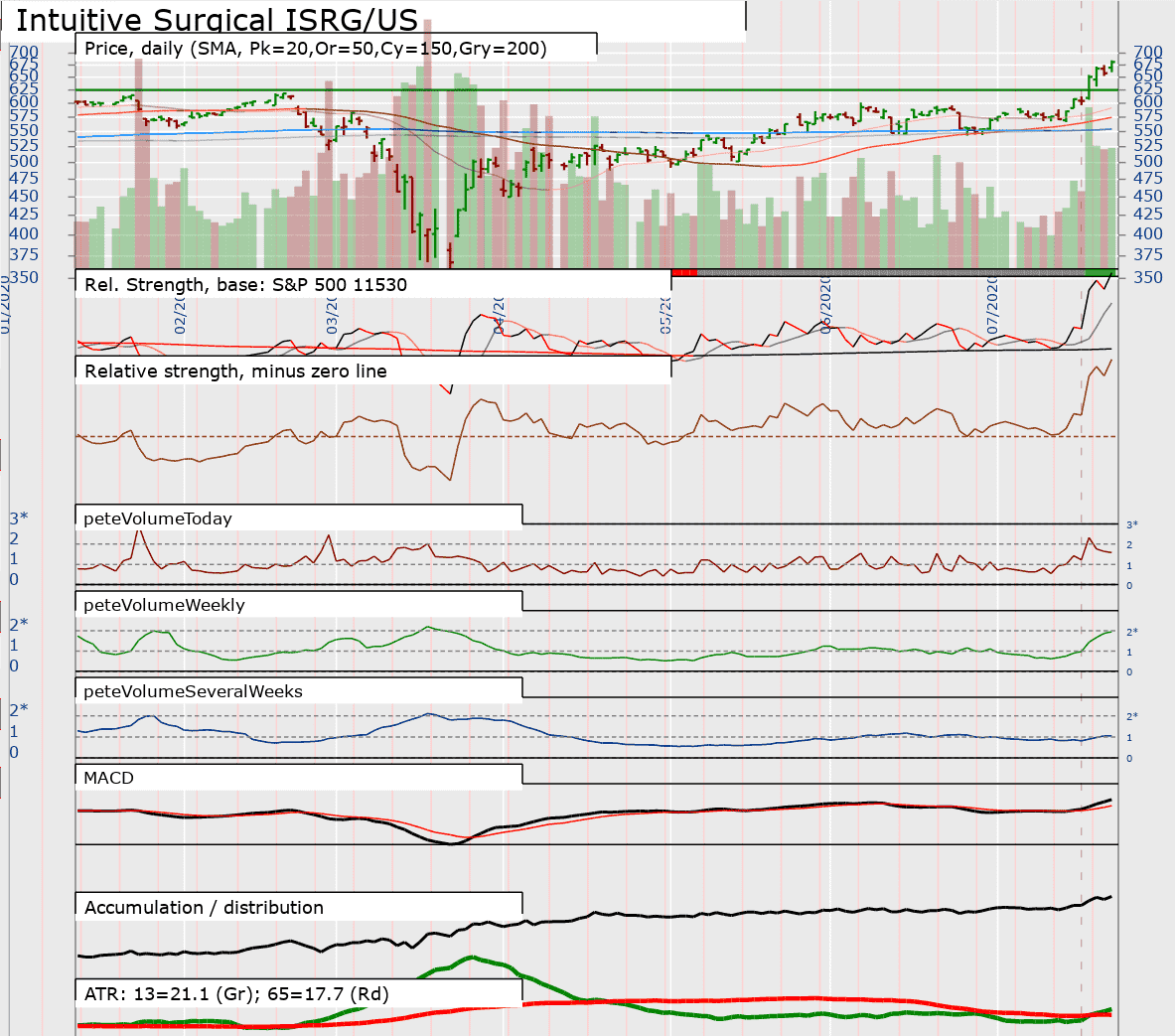Select the peteVolumeSeveralWeeks panel label
The height and width of the screenshot is (1036, 1175).
tap(193, 691)
